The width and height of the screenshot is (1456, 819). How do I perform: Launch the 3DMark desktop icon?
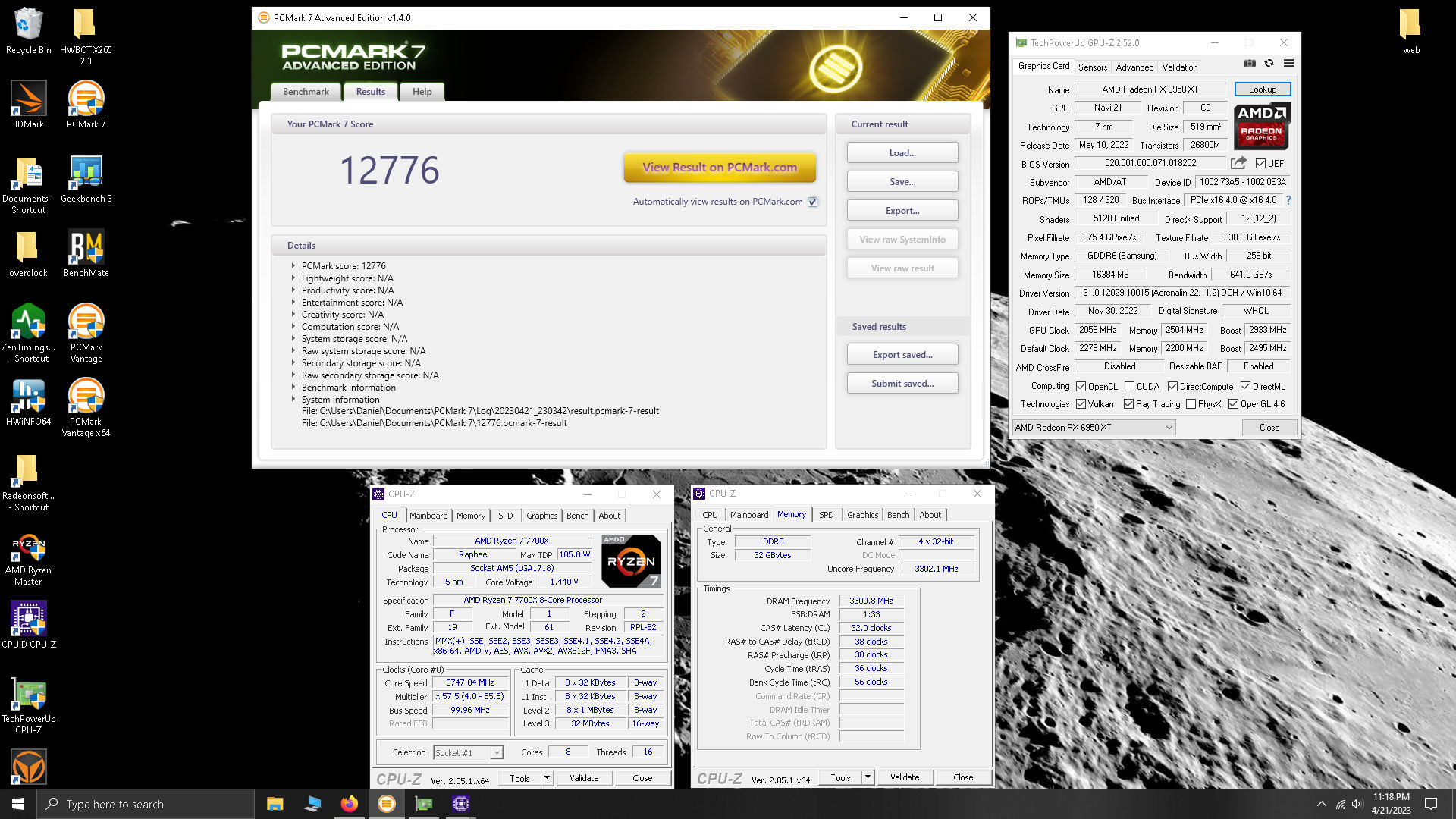coord(28,105)
